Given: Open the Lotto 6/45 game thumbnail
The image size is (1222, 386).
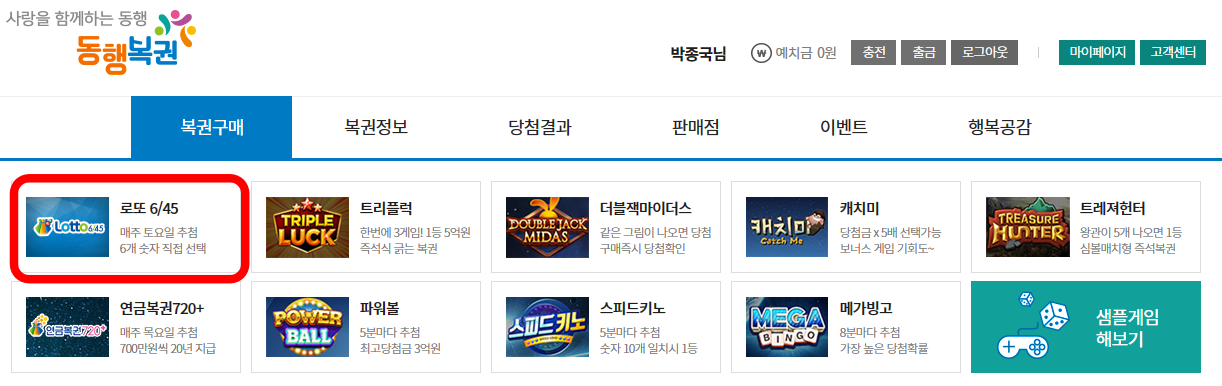Looking at the screenshot, I should click(x=68, y=227).
